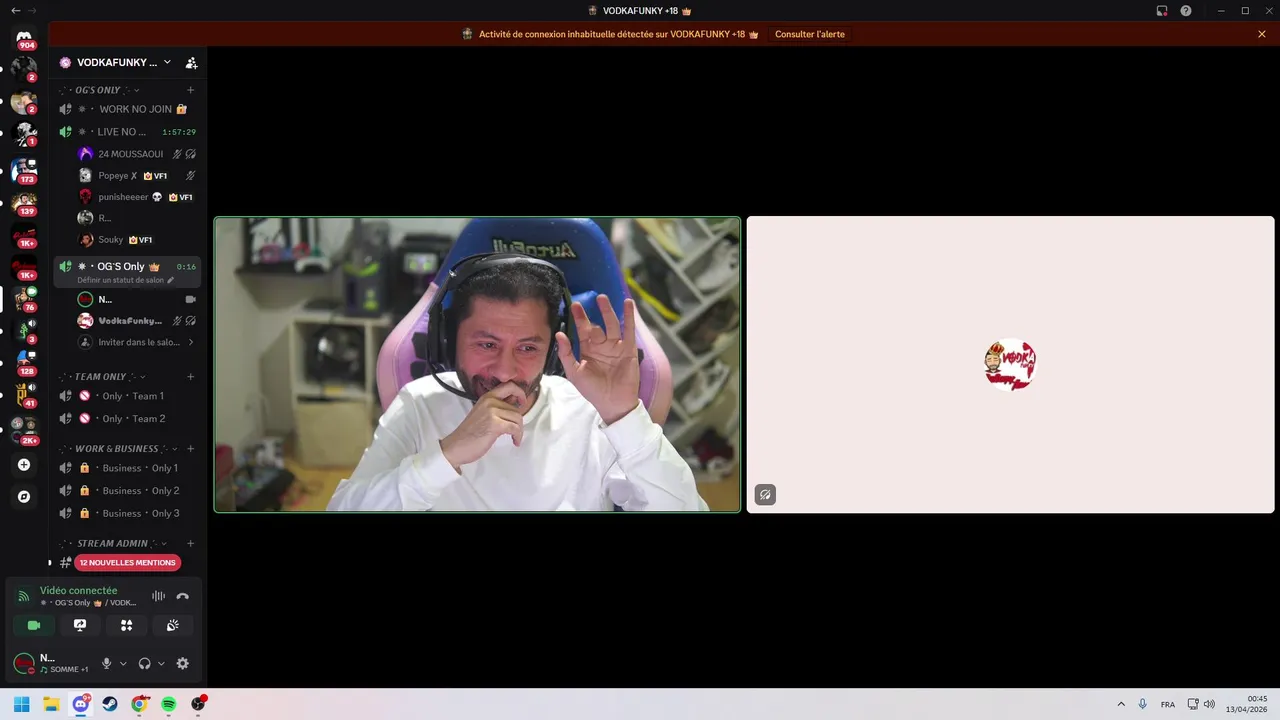Start screen sharing
Screen dimensions: 1280x720
click(80, 625)
